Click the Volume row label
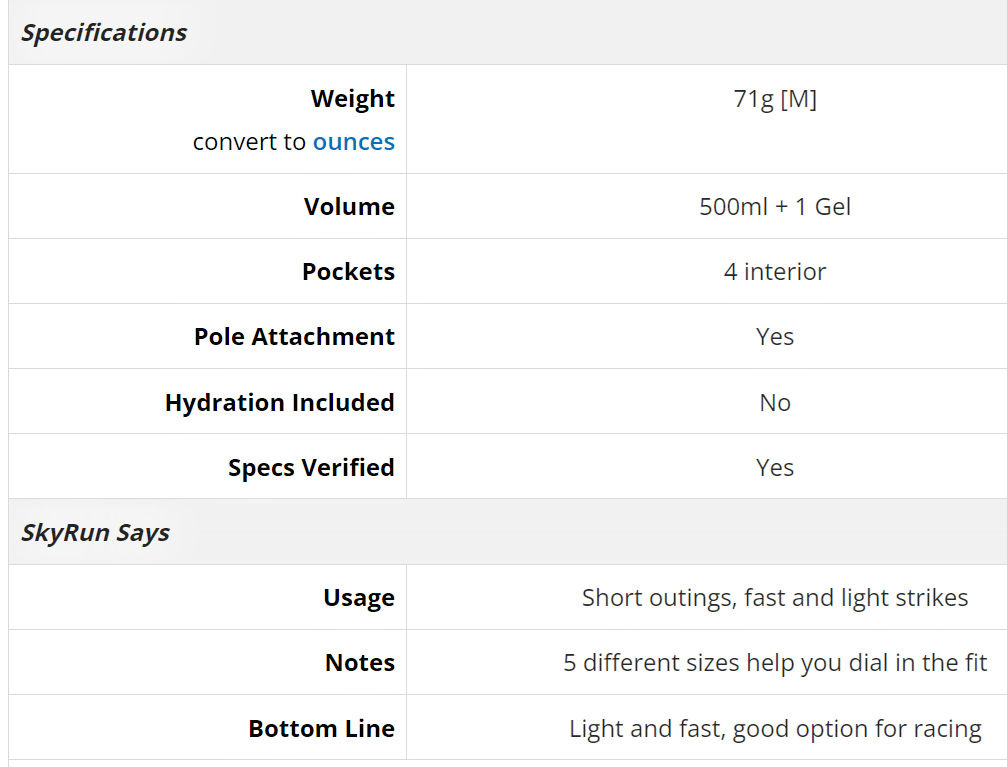 click(x=349, y=207)
